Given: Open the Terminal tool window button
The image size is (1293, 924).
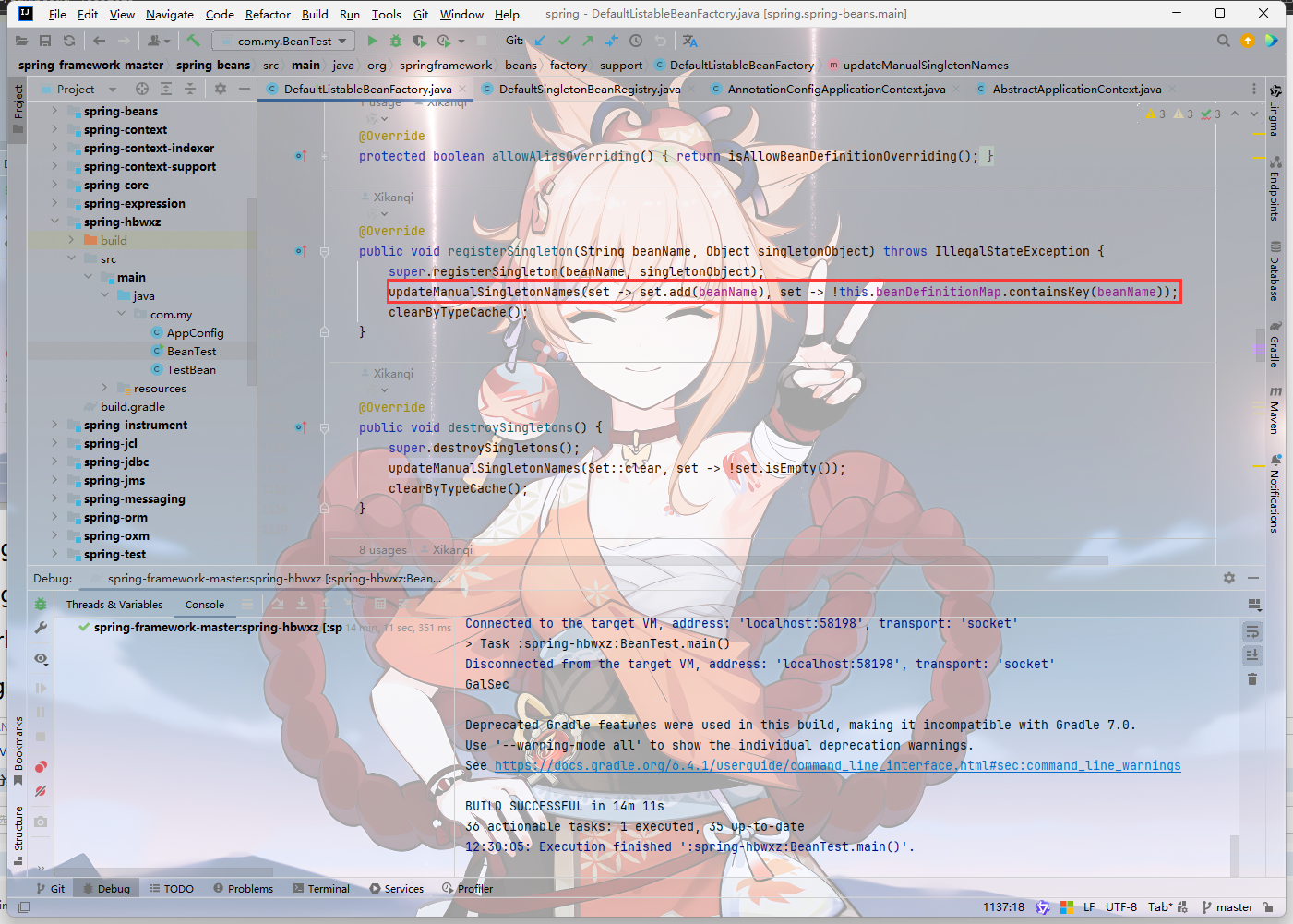Looking at the screenshot, I should (321, 889).
